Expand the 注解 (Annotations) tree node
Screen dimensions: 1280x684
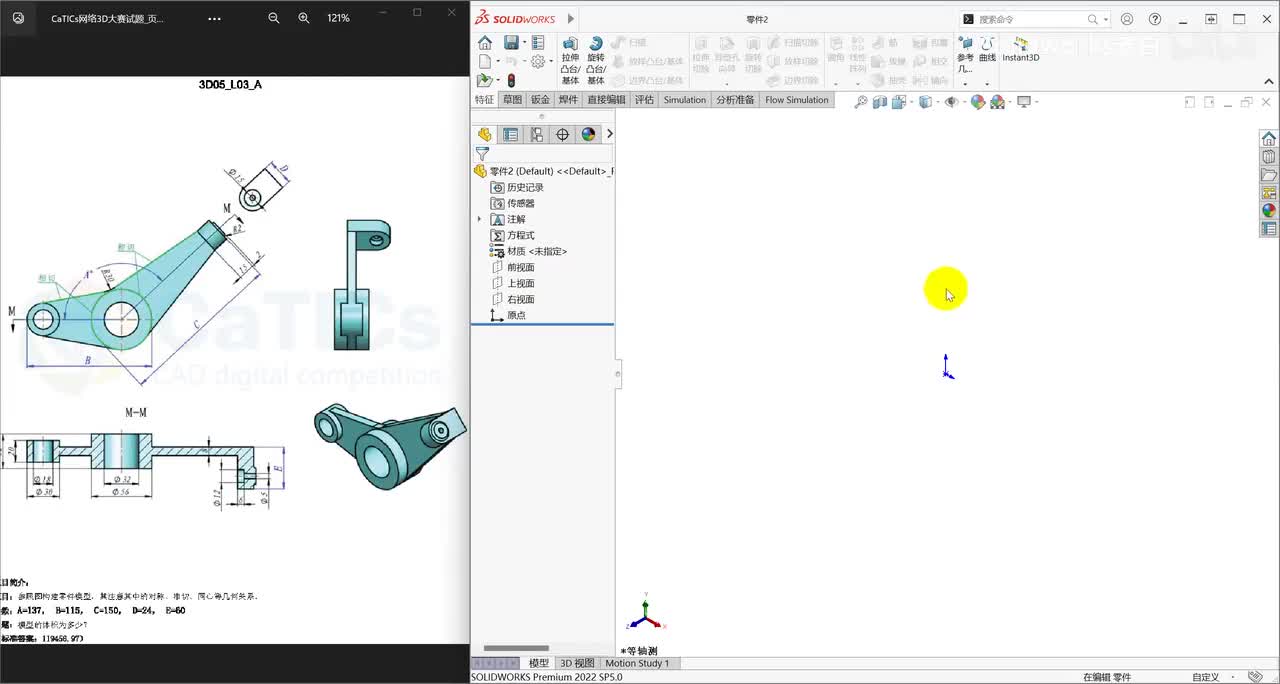(479, 219)
